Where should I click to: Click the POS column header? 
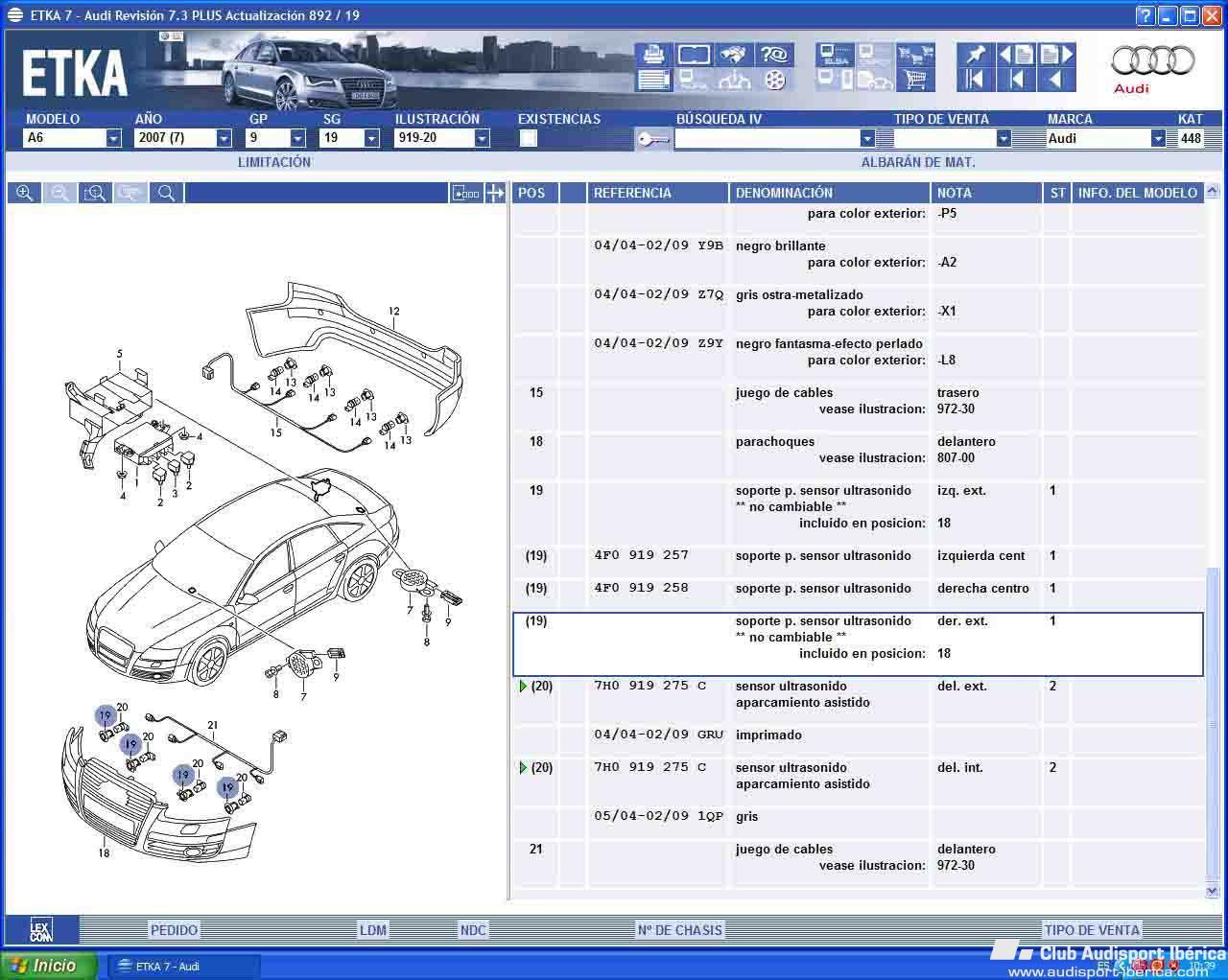534,193
